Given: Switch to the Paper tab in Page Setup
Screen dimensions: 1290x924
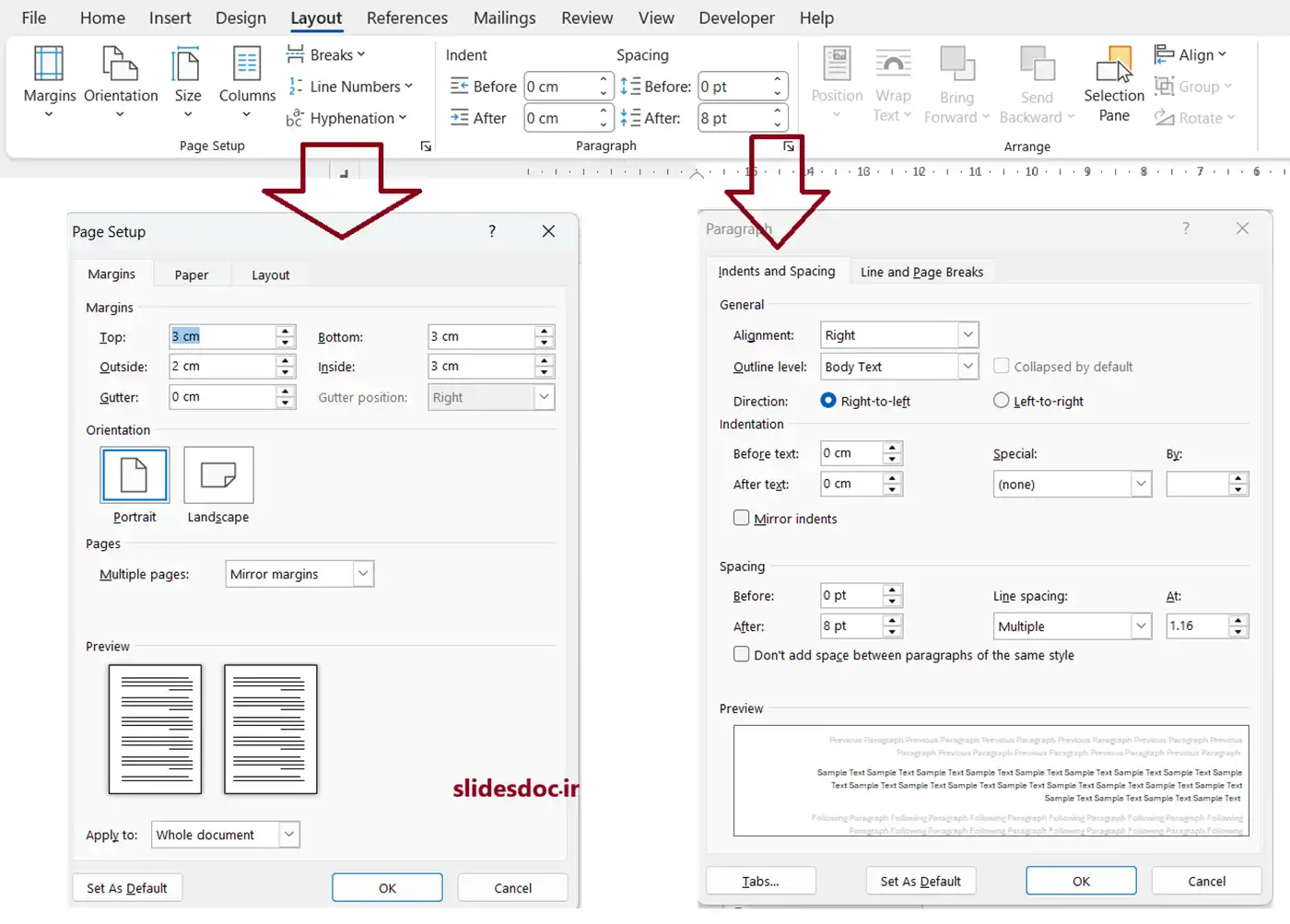Looking at the screenshot, I should pyautogui.click(x=192, y=275).
